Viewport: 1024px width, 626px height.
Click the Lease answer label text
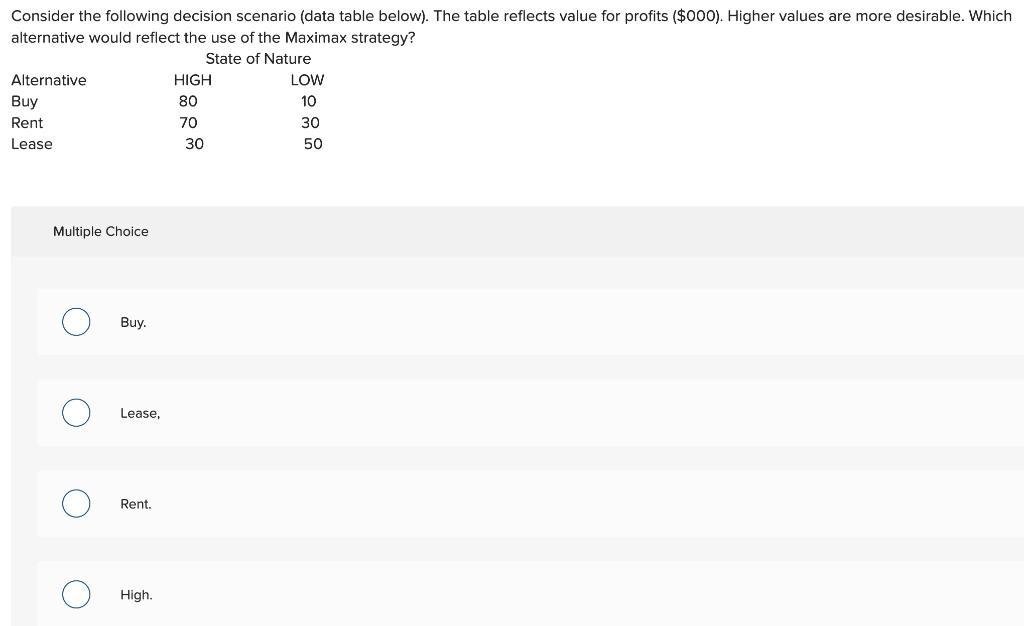pyautogui.click(x=139, y=413)
